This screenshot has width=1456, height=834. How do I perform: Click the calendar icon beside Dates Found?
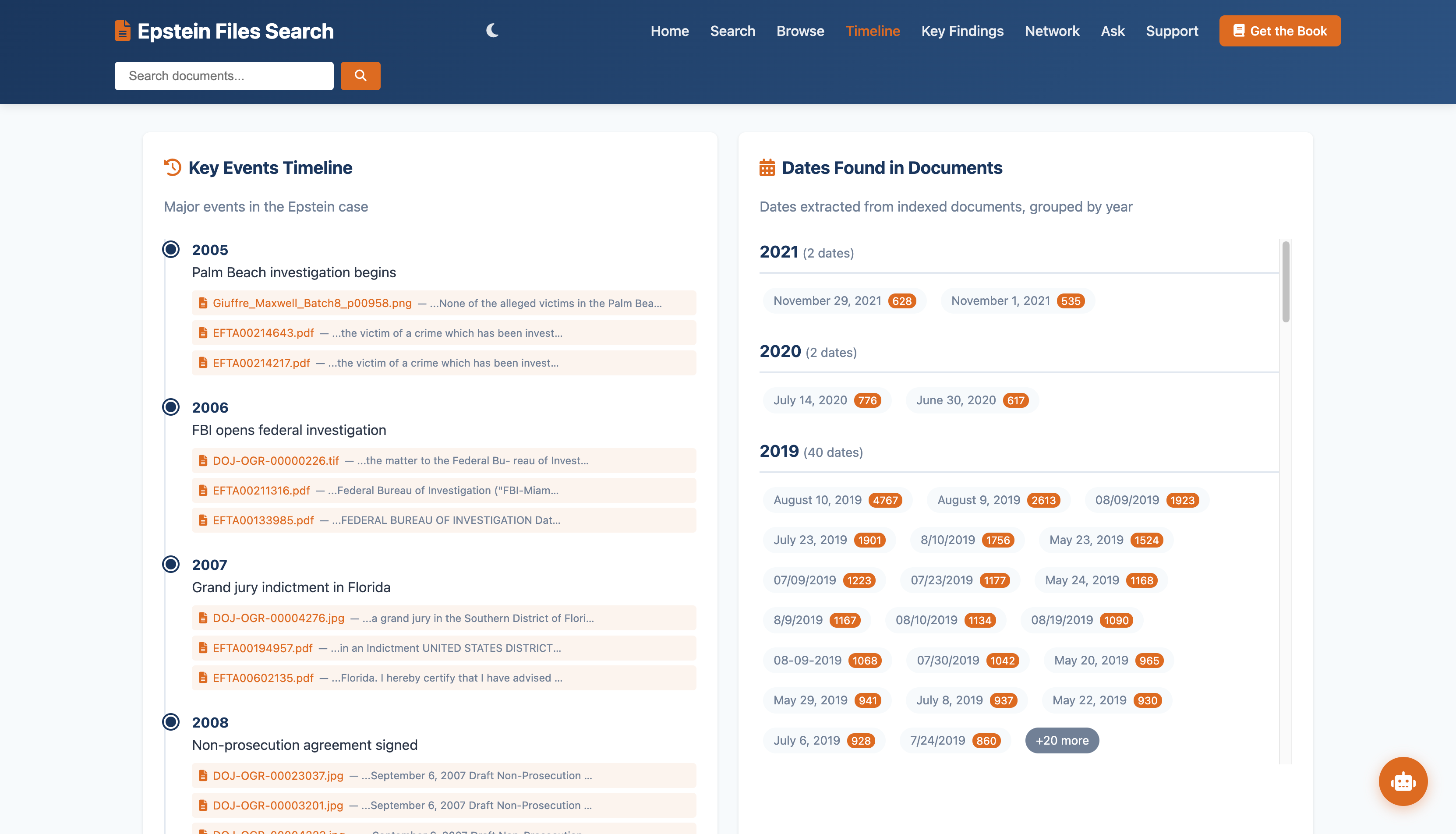pos(767,168)
